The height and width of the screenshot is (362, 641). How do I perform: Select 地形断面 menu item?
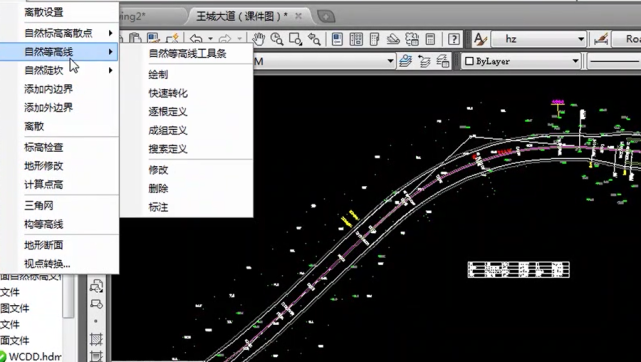click(44, 245)
